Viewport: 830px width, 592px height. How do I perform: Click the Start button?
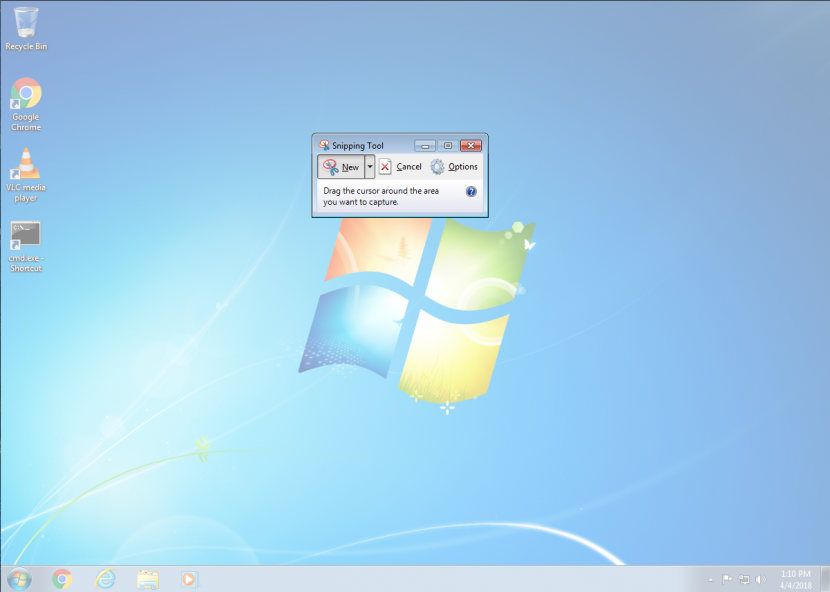click(18, 578)
